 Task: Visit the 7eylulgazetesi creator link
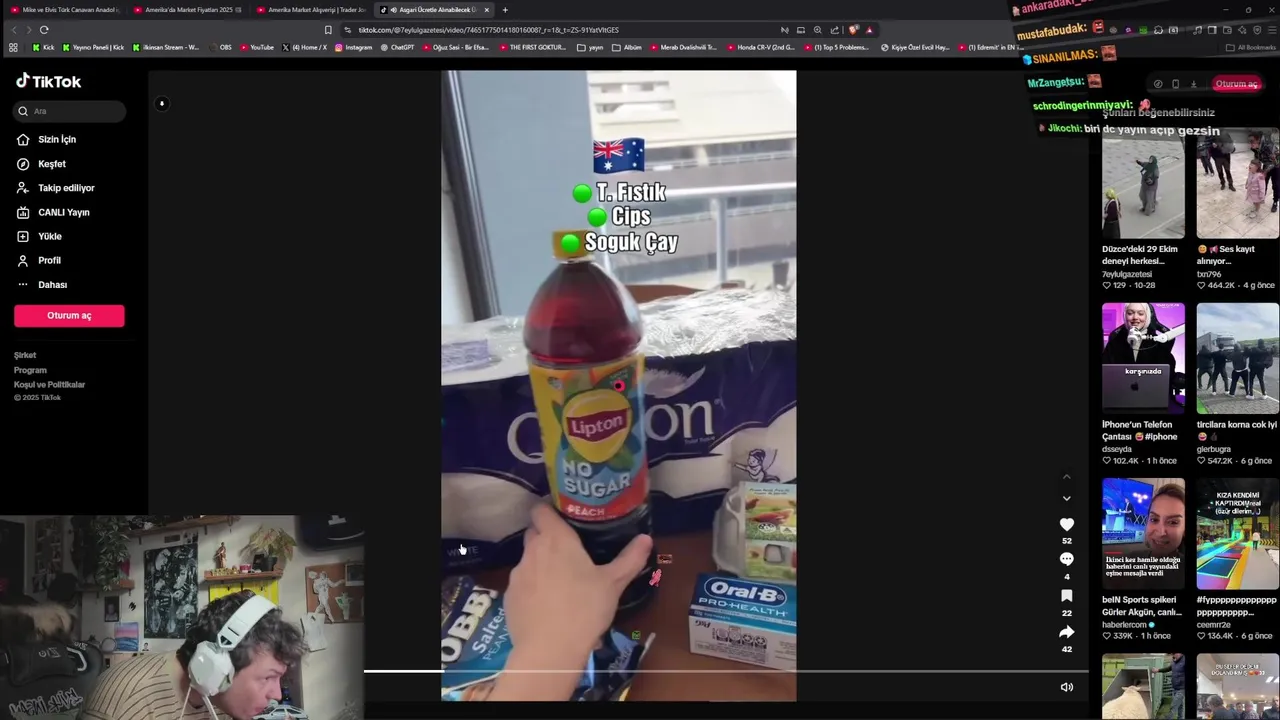coord(1127,274)
